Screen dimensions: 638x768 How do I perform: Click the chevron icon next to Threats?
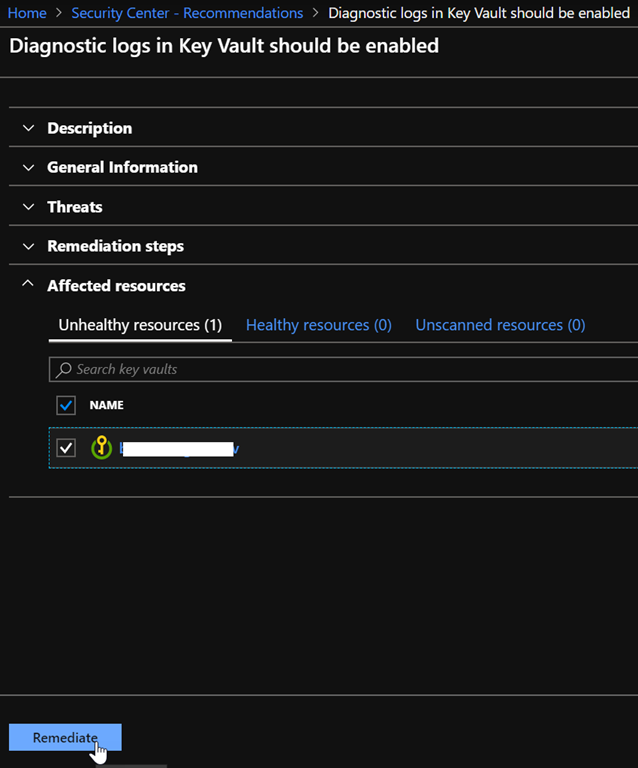coord(27,207)
